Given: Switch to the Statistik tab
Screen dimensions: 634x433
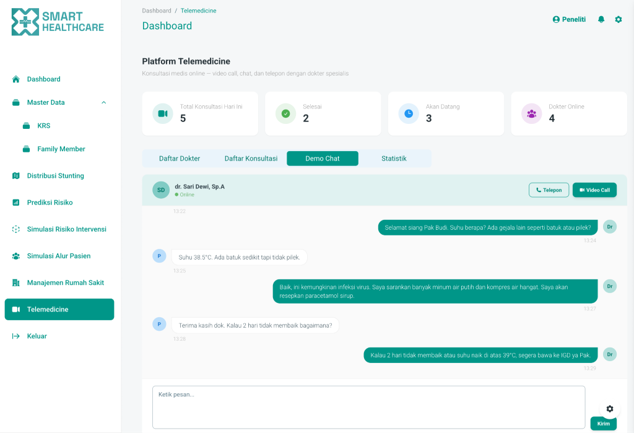Looking at the screenshot, I should 394,158.
